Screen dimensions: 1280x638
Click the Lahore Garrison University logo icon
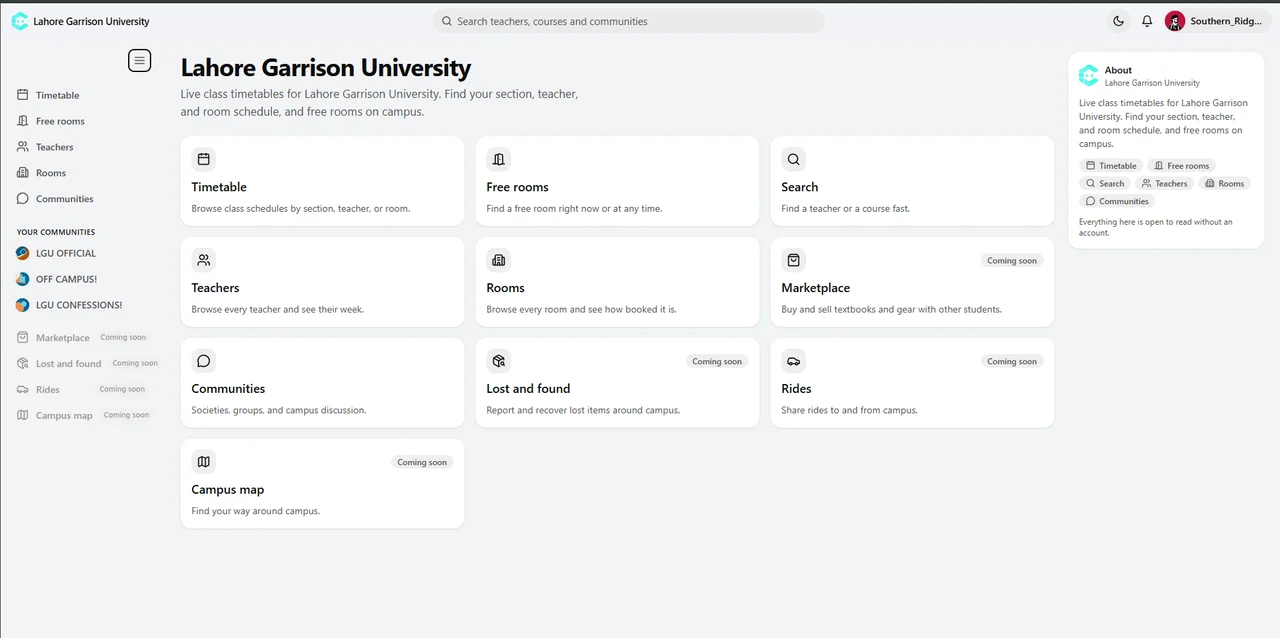[x=20, y=21]
